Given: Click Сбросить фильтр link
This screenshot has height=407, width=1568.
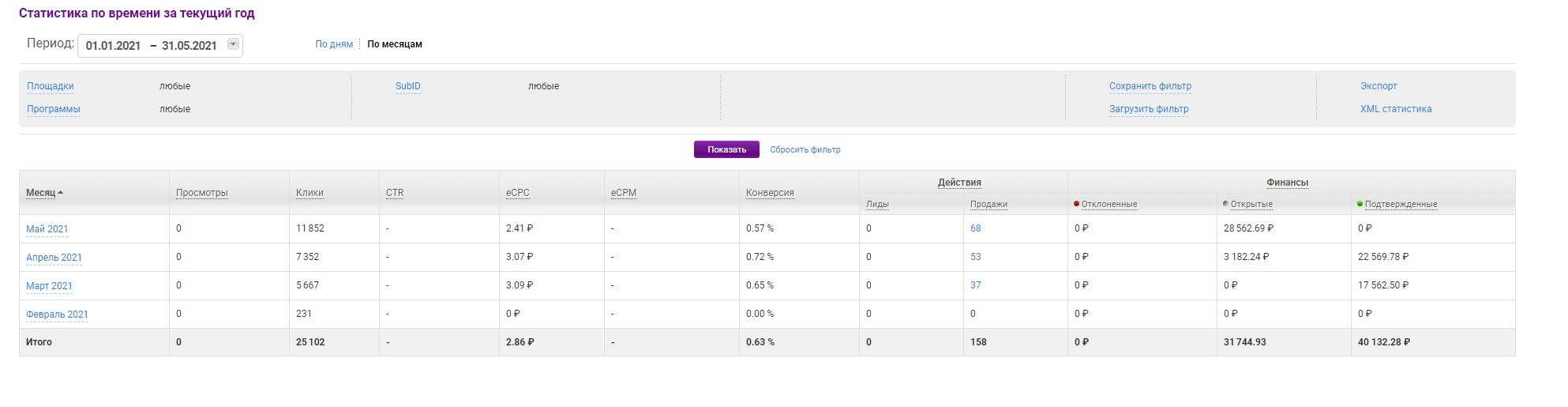Looking at the screenshot, I should coord(805,149).
